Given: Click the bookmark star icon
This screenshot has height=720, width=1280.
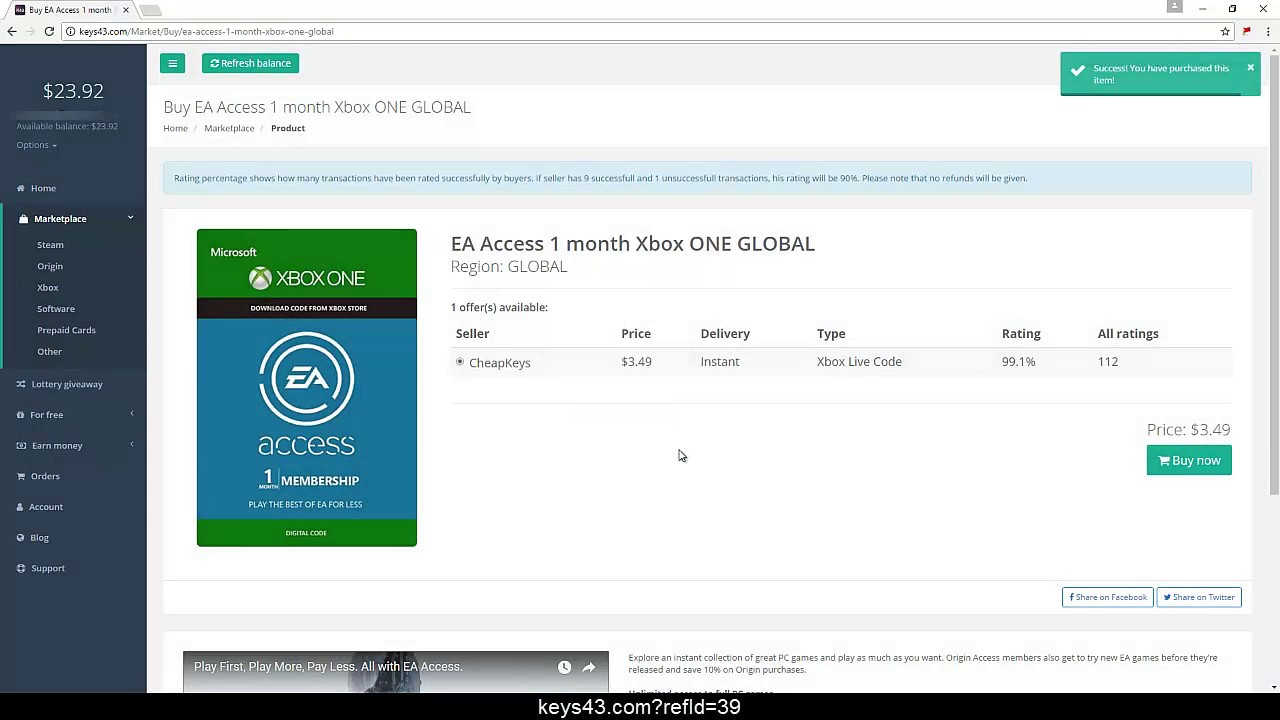Looking at the screenshot, I should (x=1225, y=31).
